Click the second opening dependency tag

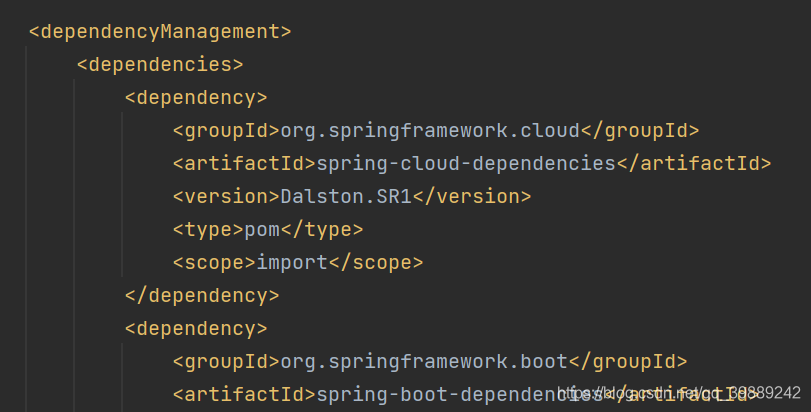click(196, 329)
